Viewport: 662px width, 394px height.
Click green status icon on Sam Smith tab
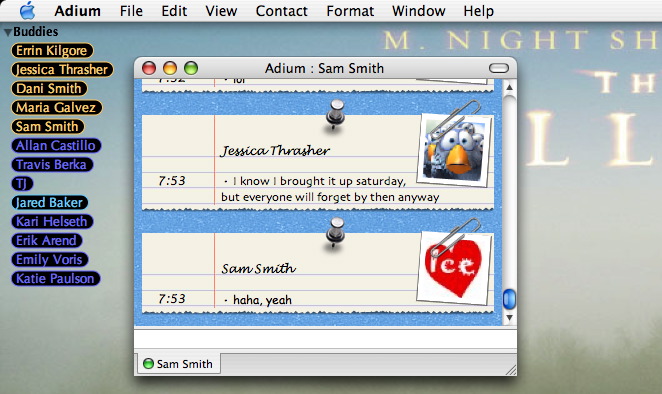[x=148, y=364]
